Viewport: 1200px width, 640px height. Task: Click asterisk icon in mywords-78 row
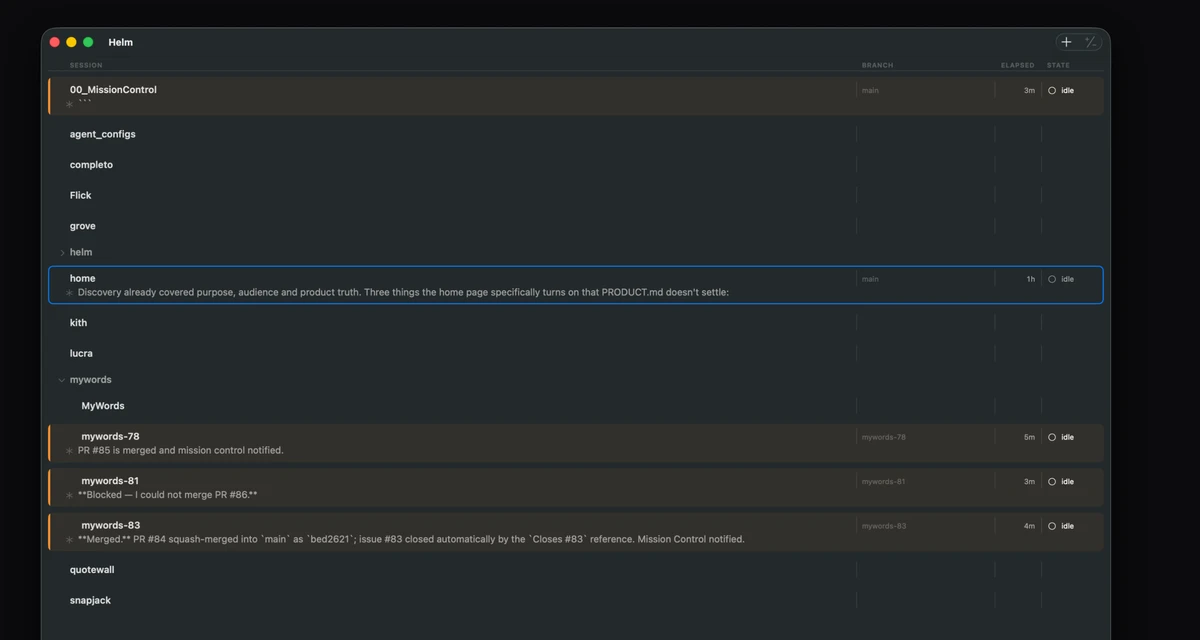click(x=69, y=451)
